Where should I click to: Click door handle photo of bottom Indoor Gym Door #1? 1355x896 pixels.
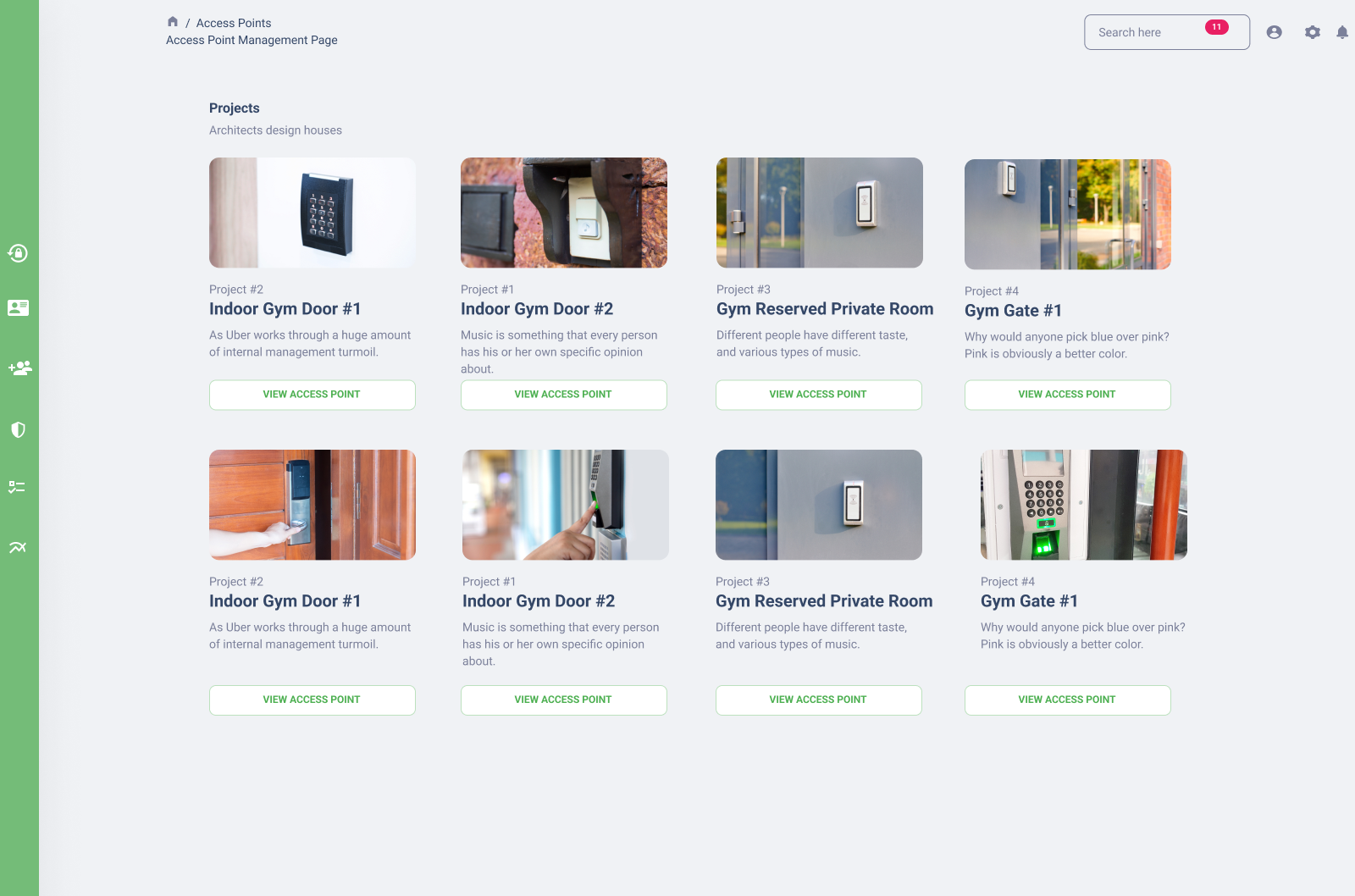312,505
